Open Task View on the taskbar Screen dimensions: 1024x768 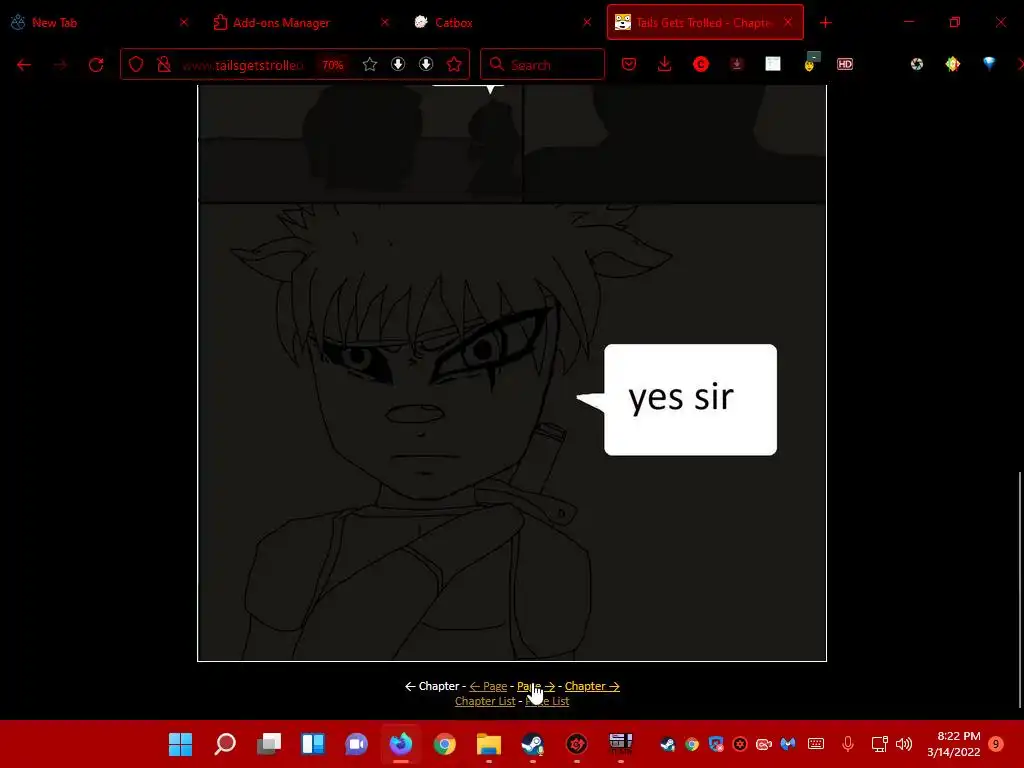(x=268, y=744)
